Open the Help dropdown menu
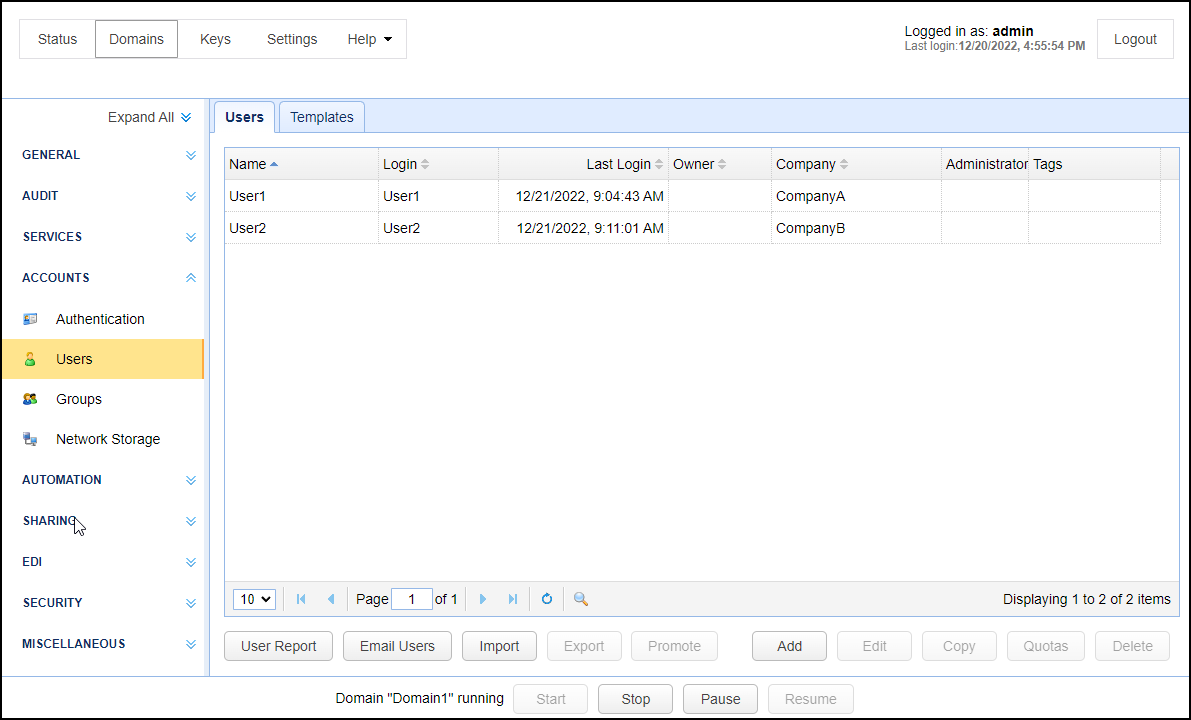 (369, 39)
